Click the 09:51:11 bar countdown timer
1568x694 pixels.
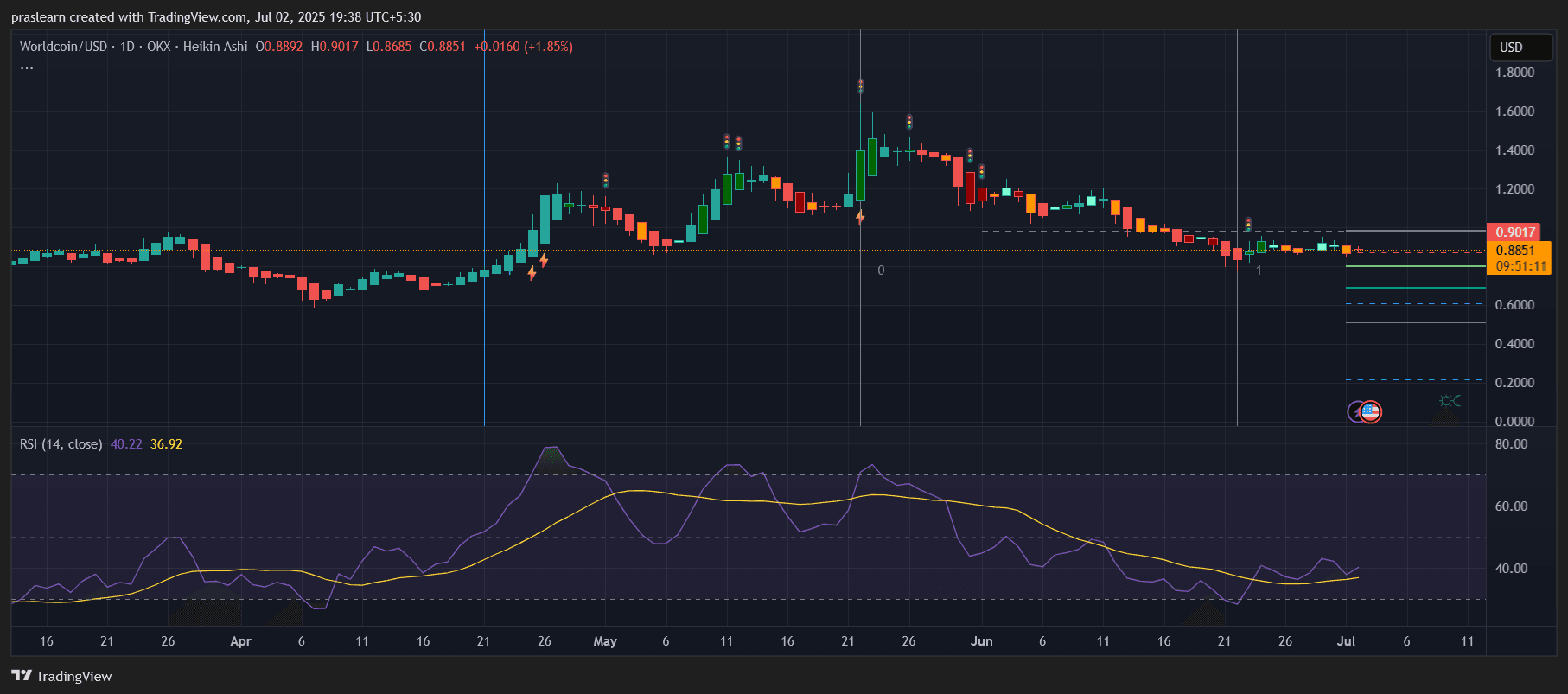pyautogui.click(x=1520, y=266)
